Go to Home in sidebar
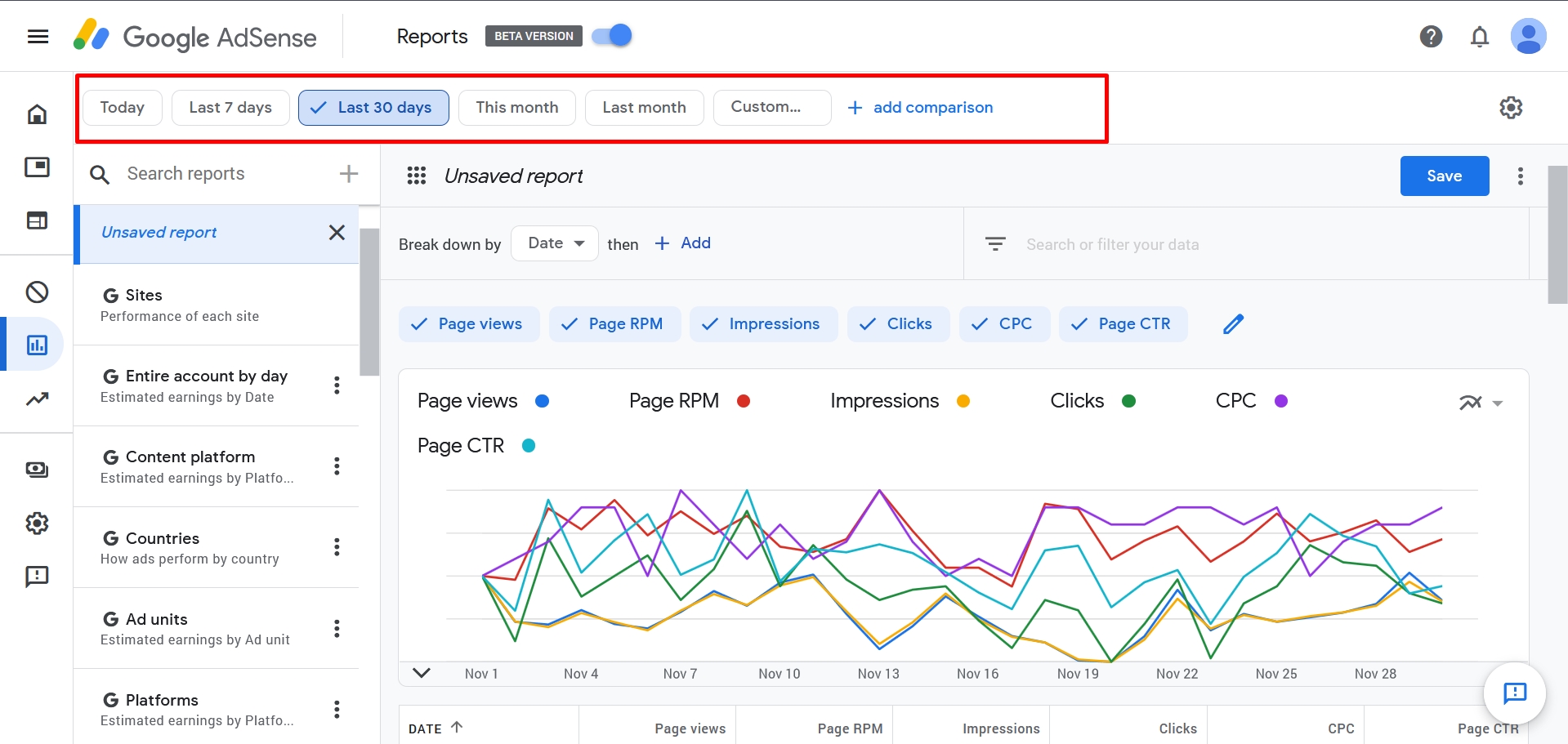This screenshot has height=744, width=1568. 38,114
